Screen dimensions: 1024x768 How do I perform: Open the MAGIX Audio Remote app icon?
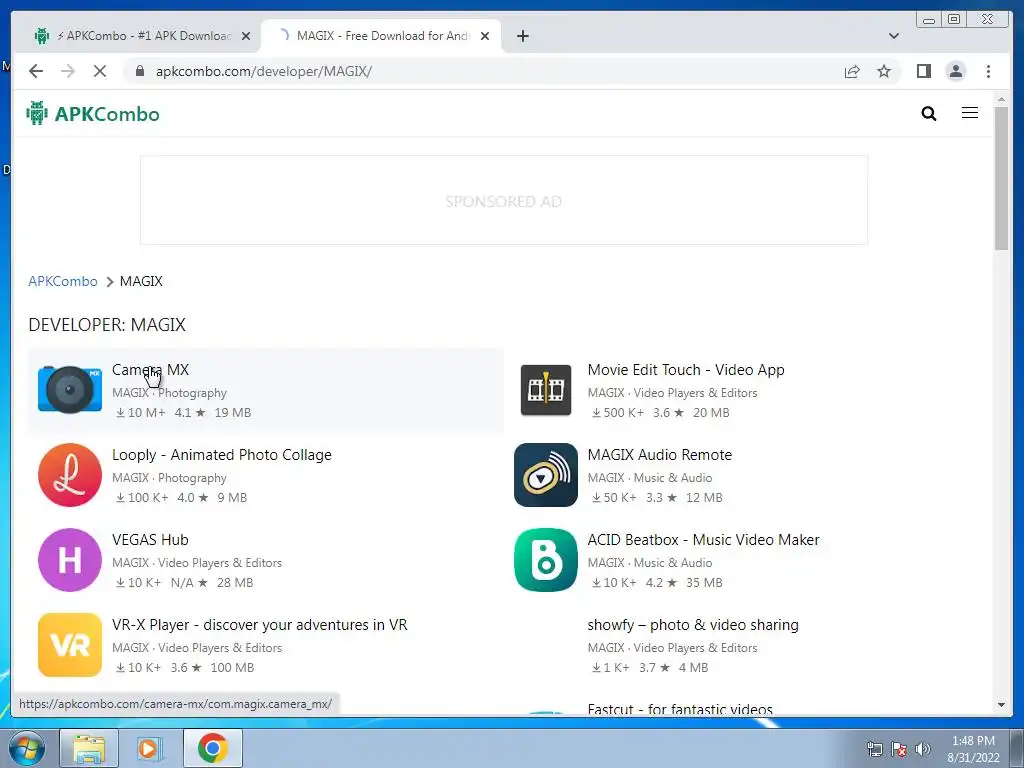tap(546, 475)
